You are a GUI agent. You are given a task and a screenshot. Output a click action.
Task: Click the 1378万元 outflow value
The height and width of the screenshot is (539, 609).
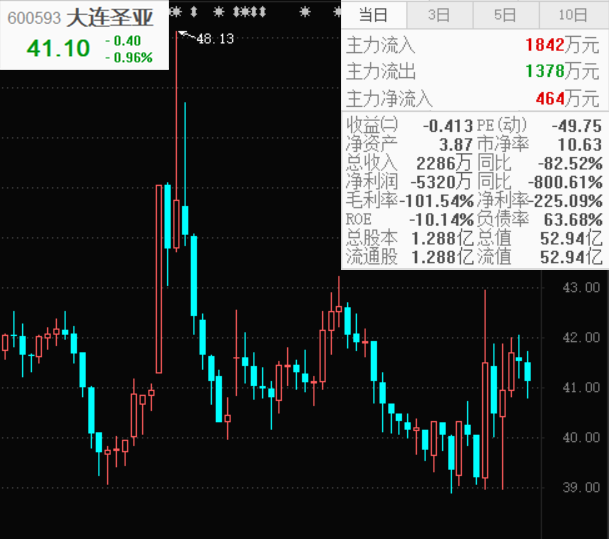[x=562, y=71]
